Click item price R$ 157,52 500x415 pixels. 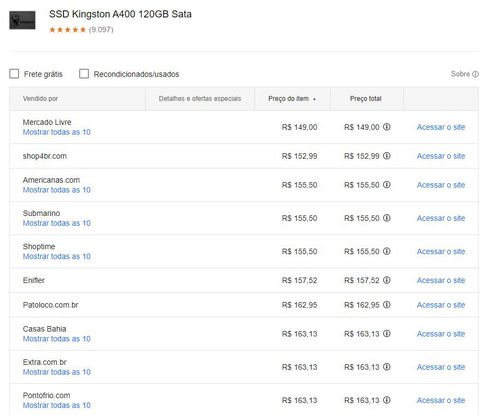pyautogui.click(x=299, y=280)
